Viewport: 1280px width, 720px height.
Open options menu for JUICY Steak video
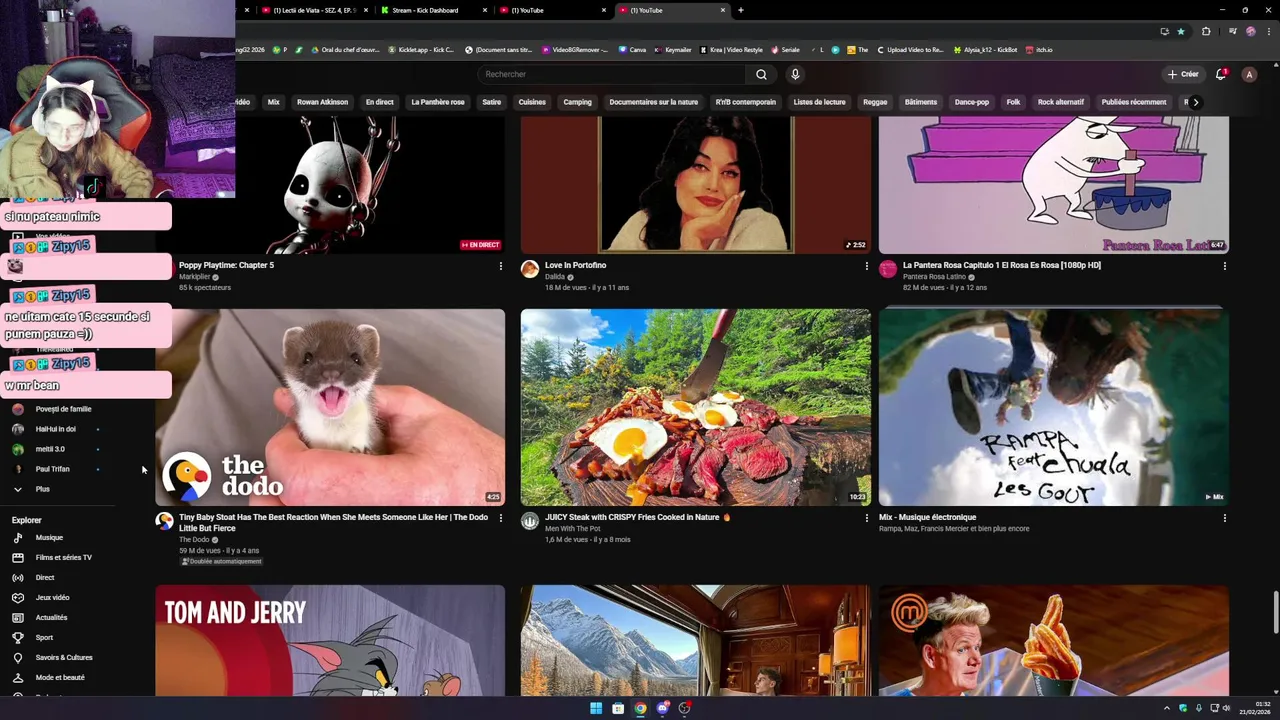point(867,518)
